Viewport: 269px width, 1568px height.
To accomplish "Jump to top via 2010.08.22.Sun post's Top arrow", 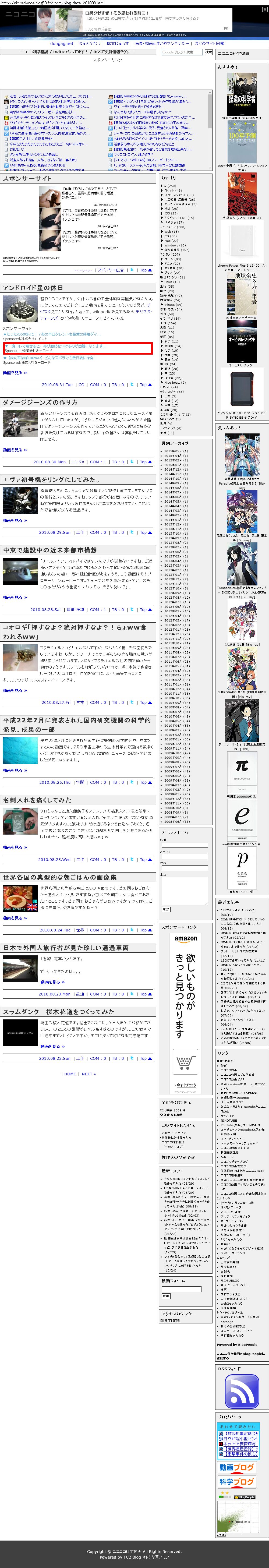I will (x=146, y=1058).
